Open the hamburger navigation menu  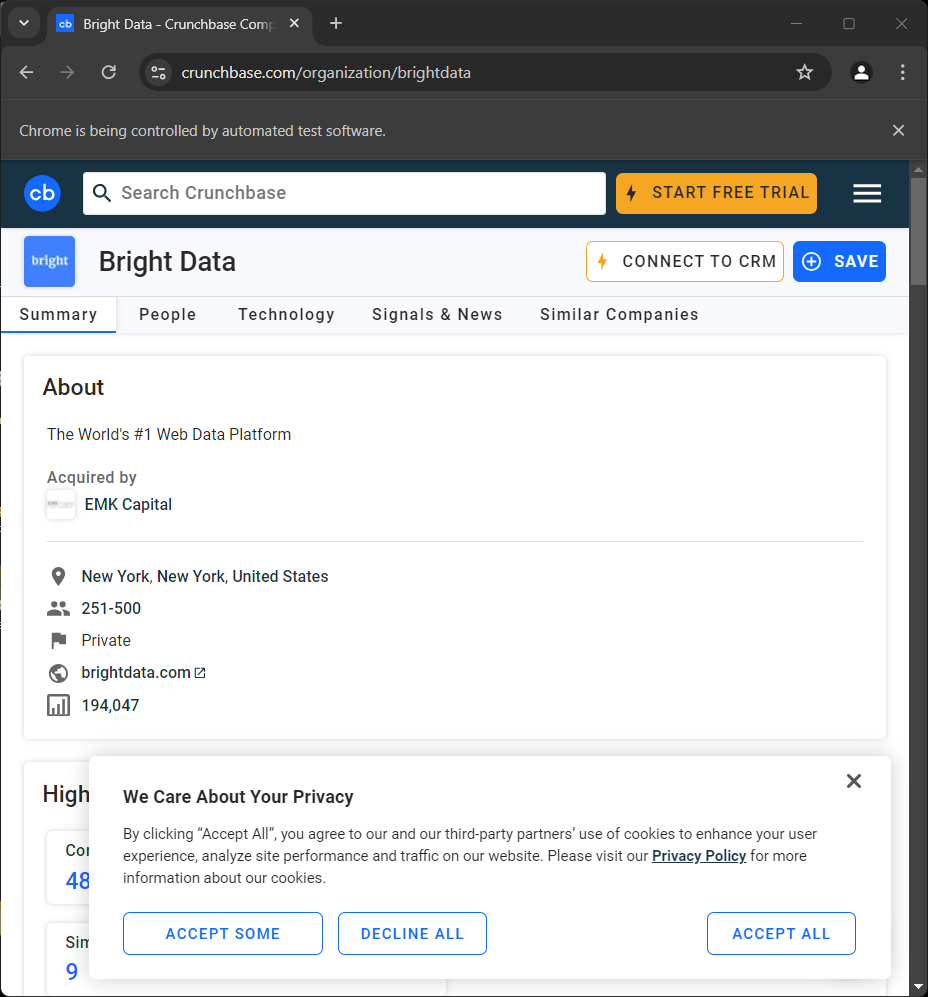click(x=866, y=193)
